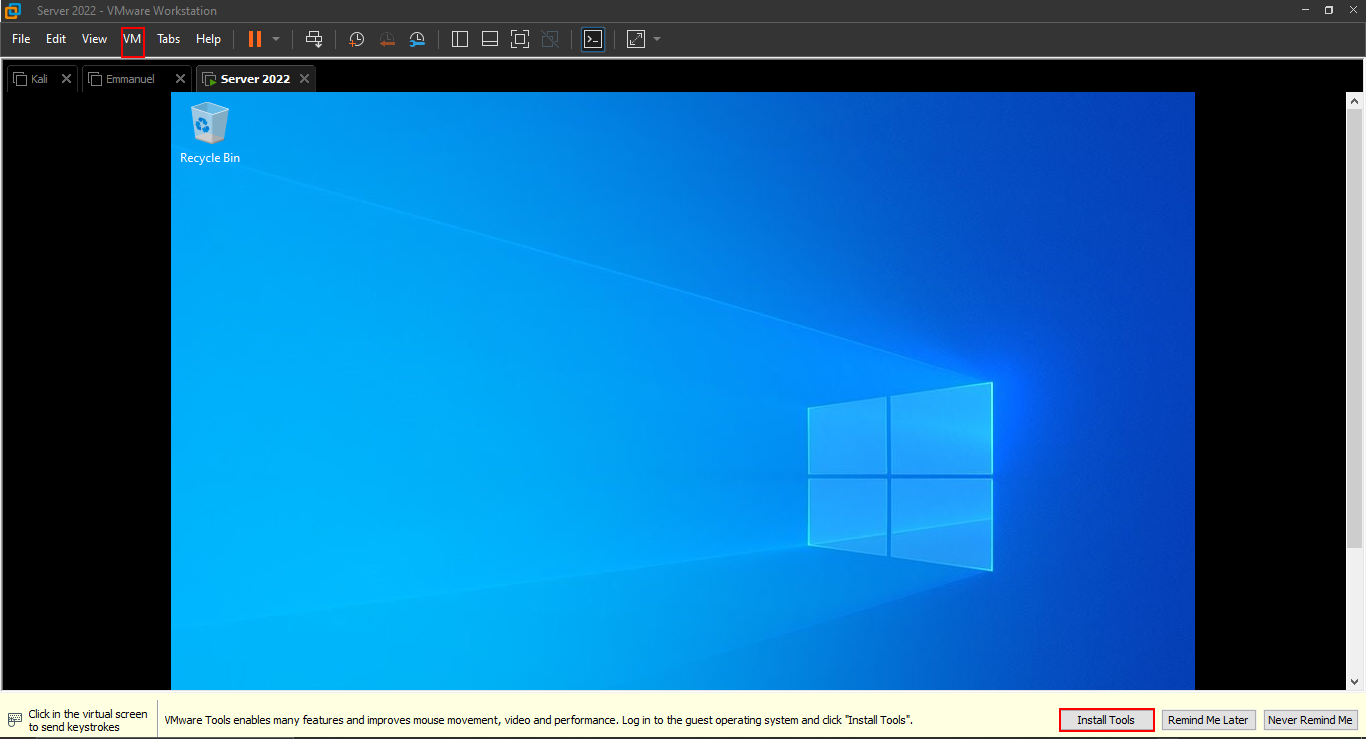Pause the virtual machine with the orange button
1366x739 pixels.
(x=255, y=39)
